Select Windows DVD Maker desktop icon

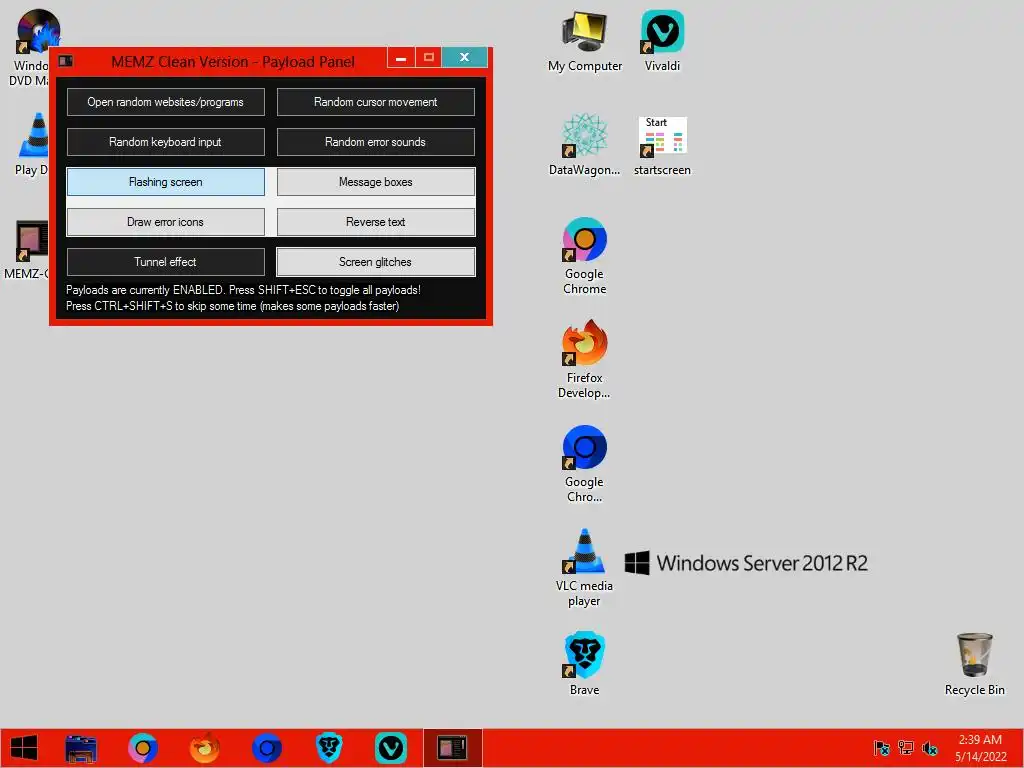(29, 48)
